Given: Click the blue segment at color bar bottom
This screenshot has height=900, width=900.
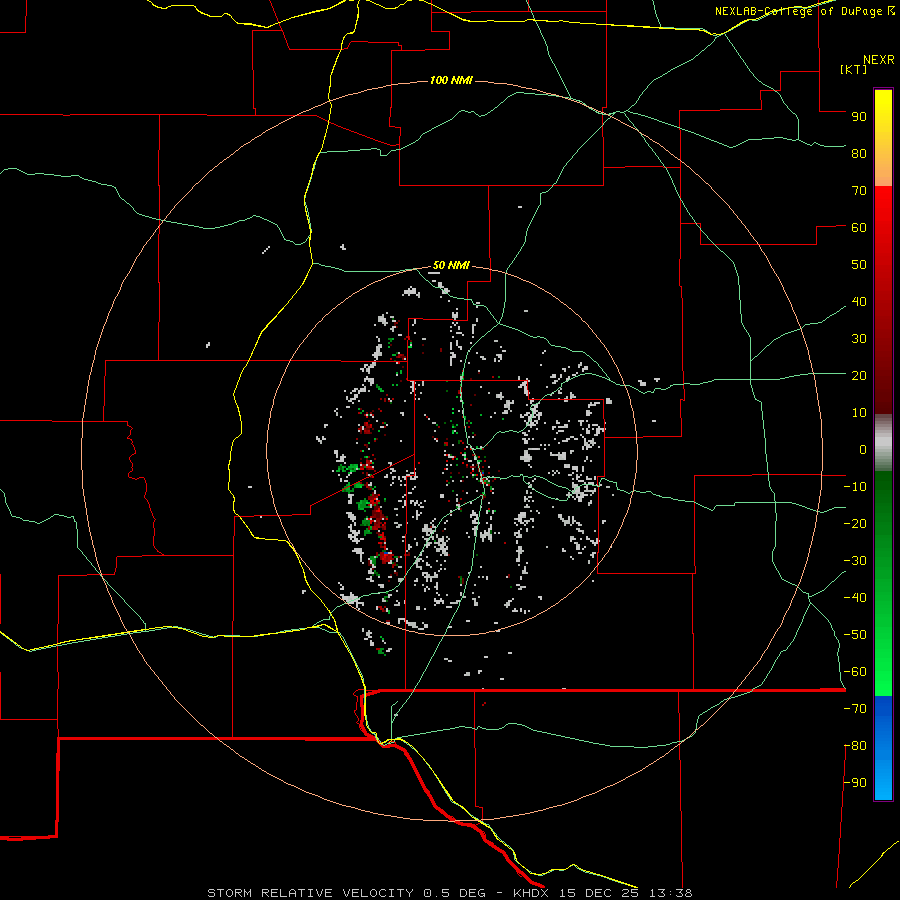Looking at the screenshot, I should (883, 748).
